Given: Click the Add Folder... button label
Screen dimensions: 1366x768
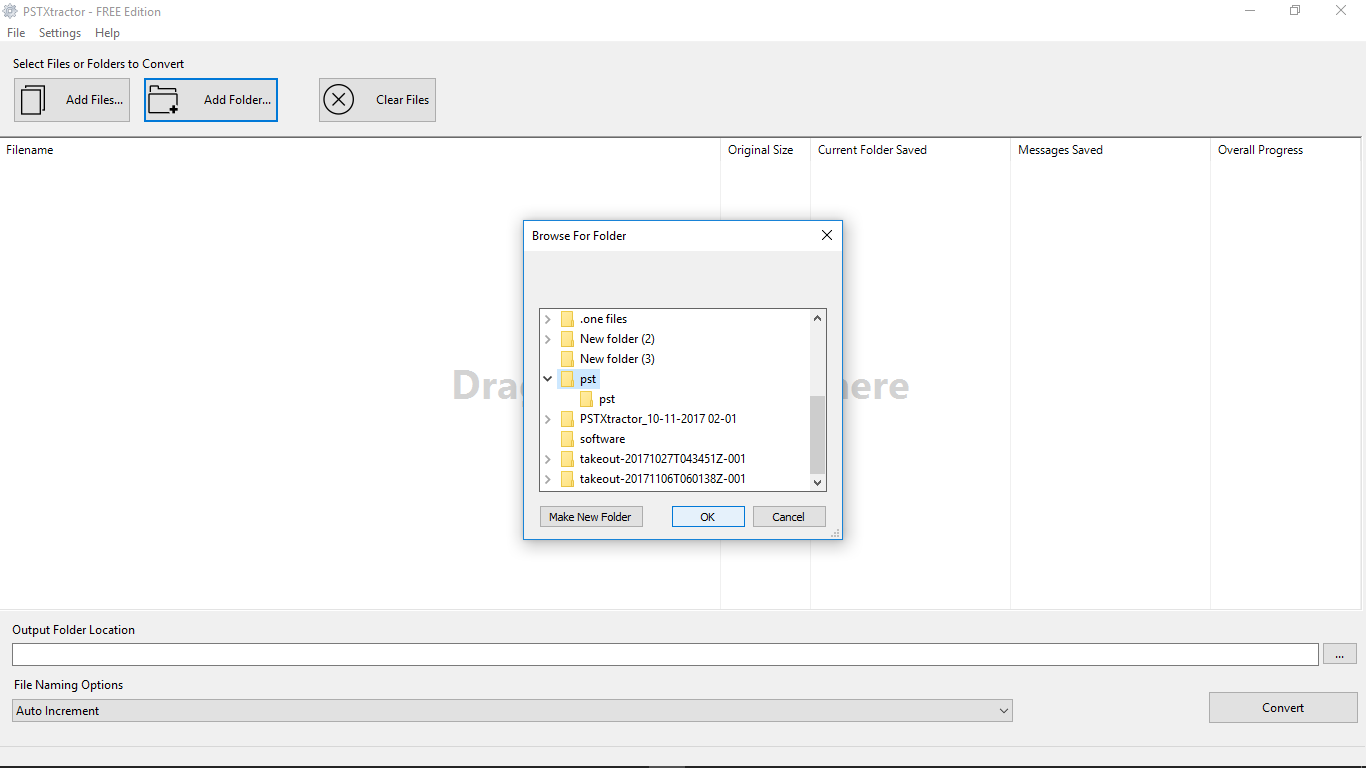Looking at the screenshot, I should coord(237,100).
